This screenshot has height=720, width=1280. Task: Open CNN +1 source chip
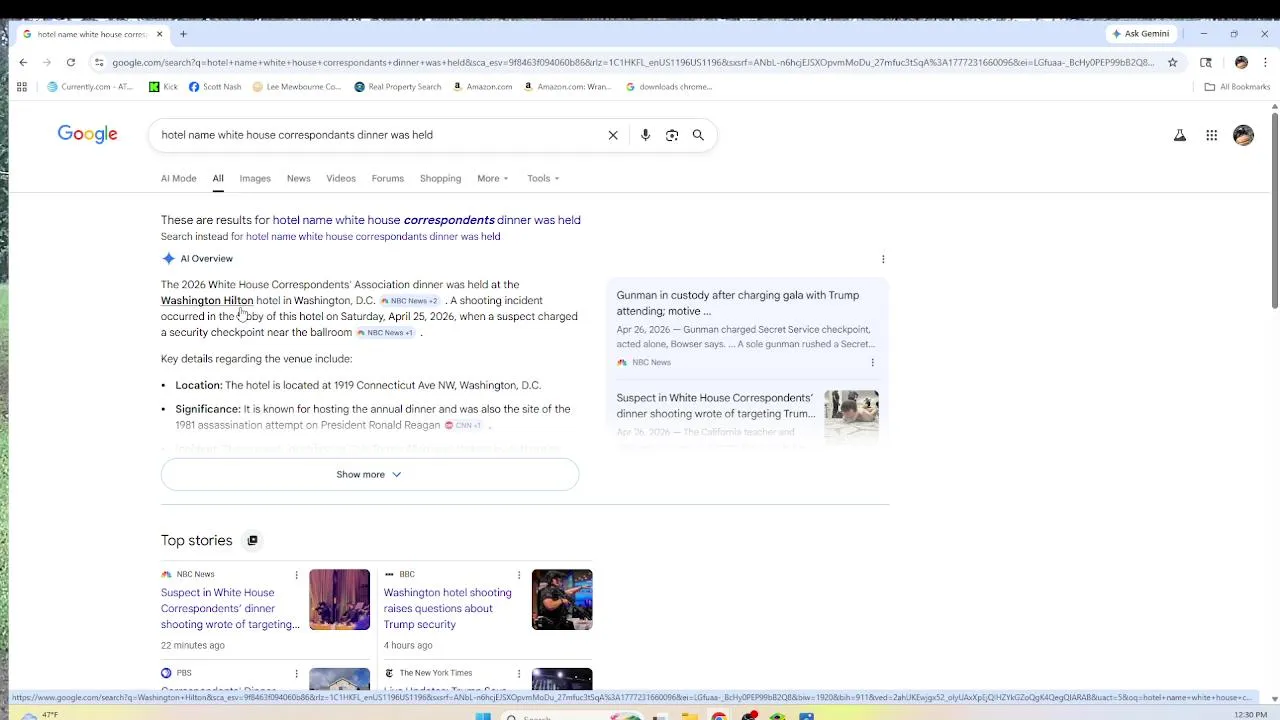463,426
